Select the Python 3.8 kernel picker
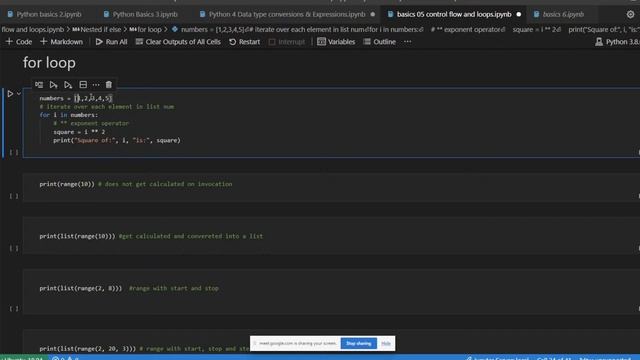This screenshot has width=640, height=360. tap(617, 42)
